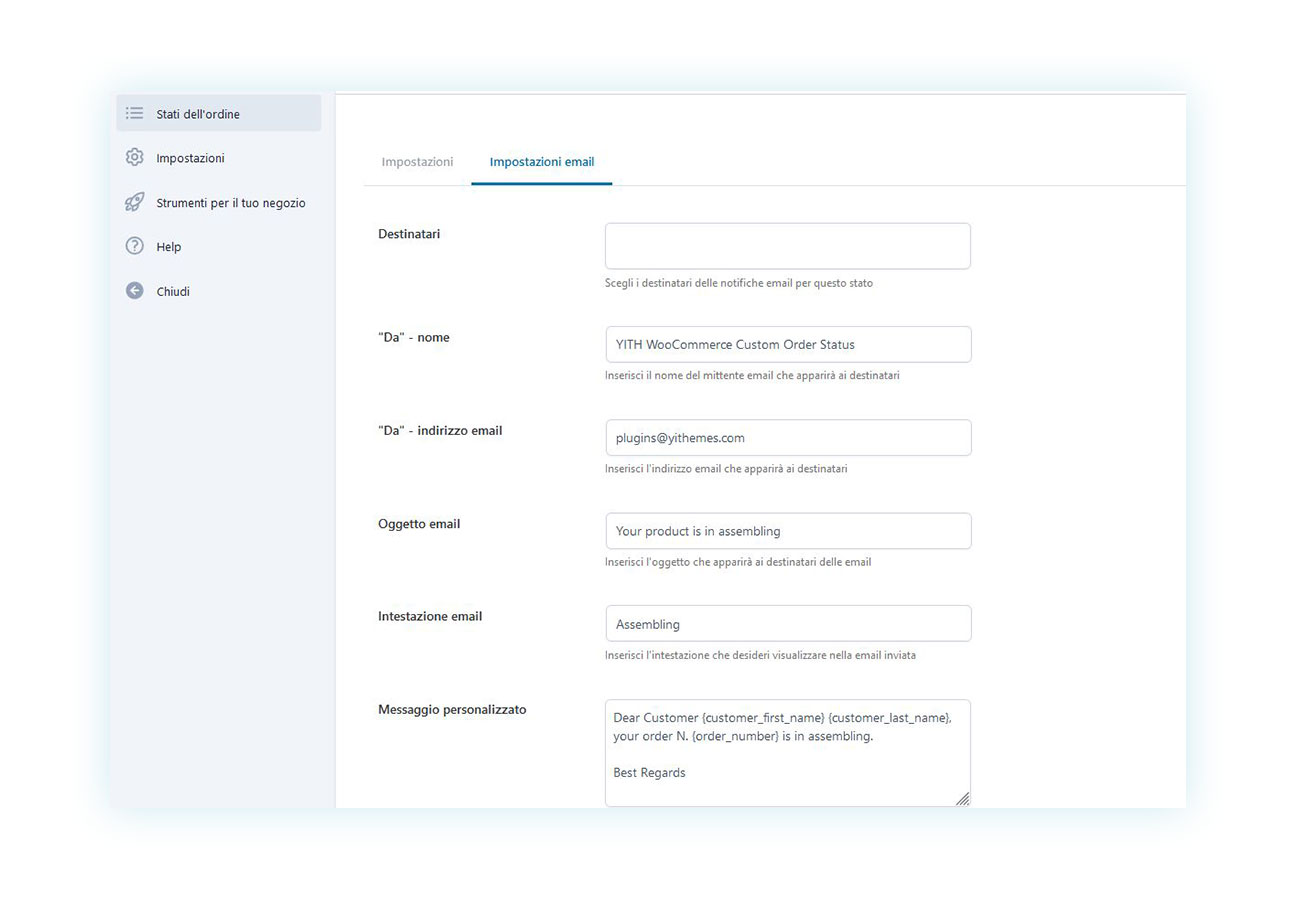This screenshot has width=1300, height=907.
Task: Click the Oggetto email label
Action: point(419,524)
